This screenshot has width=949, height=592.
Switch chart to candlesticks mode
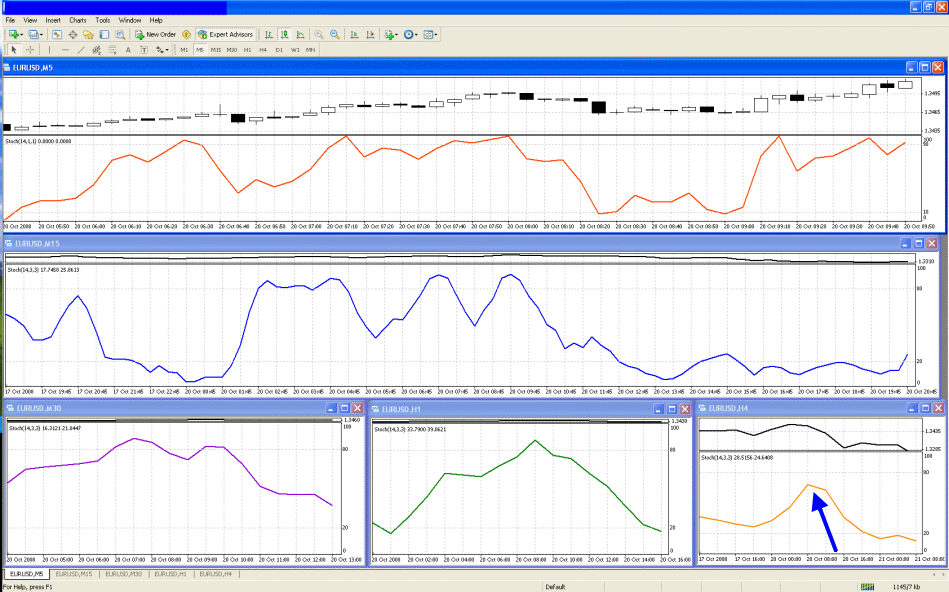[x=284, y=35]
